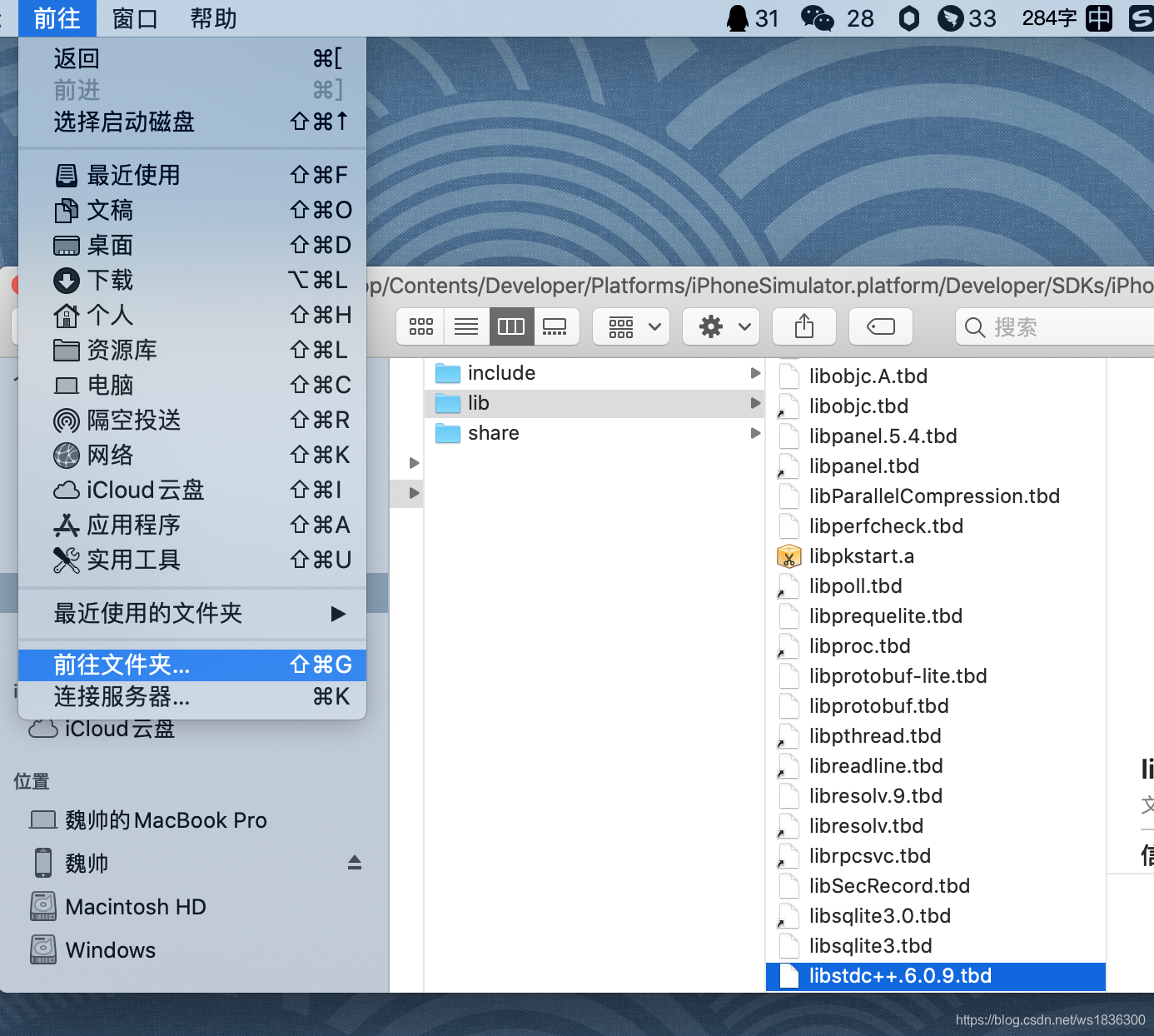This screenshot has height=1036, width=1154.
Task: Click the 中 input method icon
Action: coord(1099,18)
